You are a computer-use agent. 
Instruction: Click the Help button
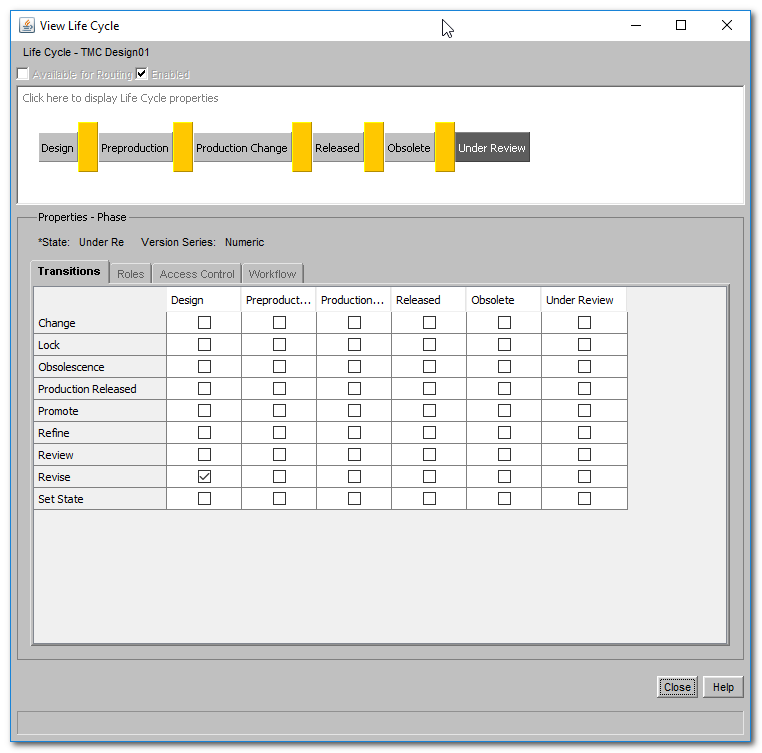point(723,687)
